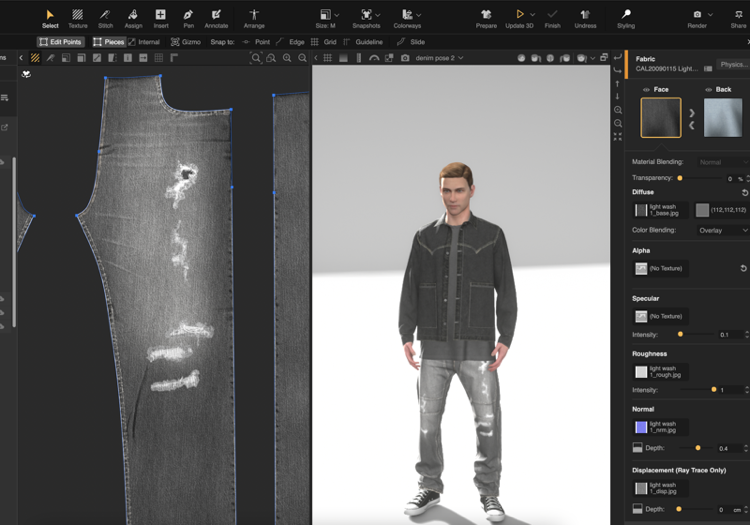Reset the Diffuse settings
This screenshot has width=750, height=525.
tap(745, 192)
